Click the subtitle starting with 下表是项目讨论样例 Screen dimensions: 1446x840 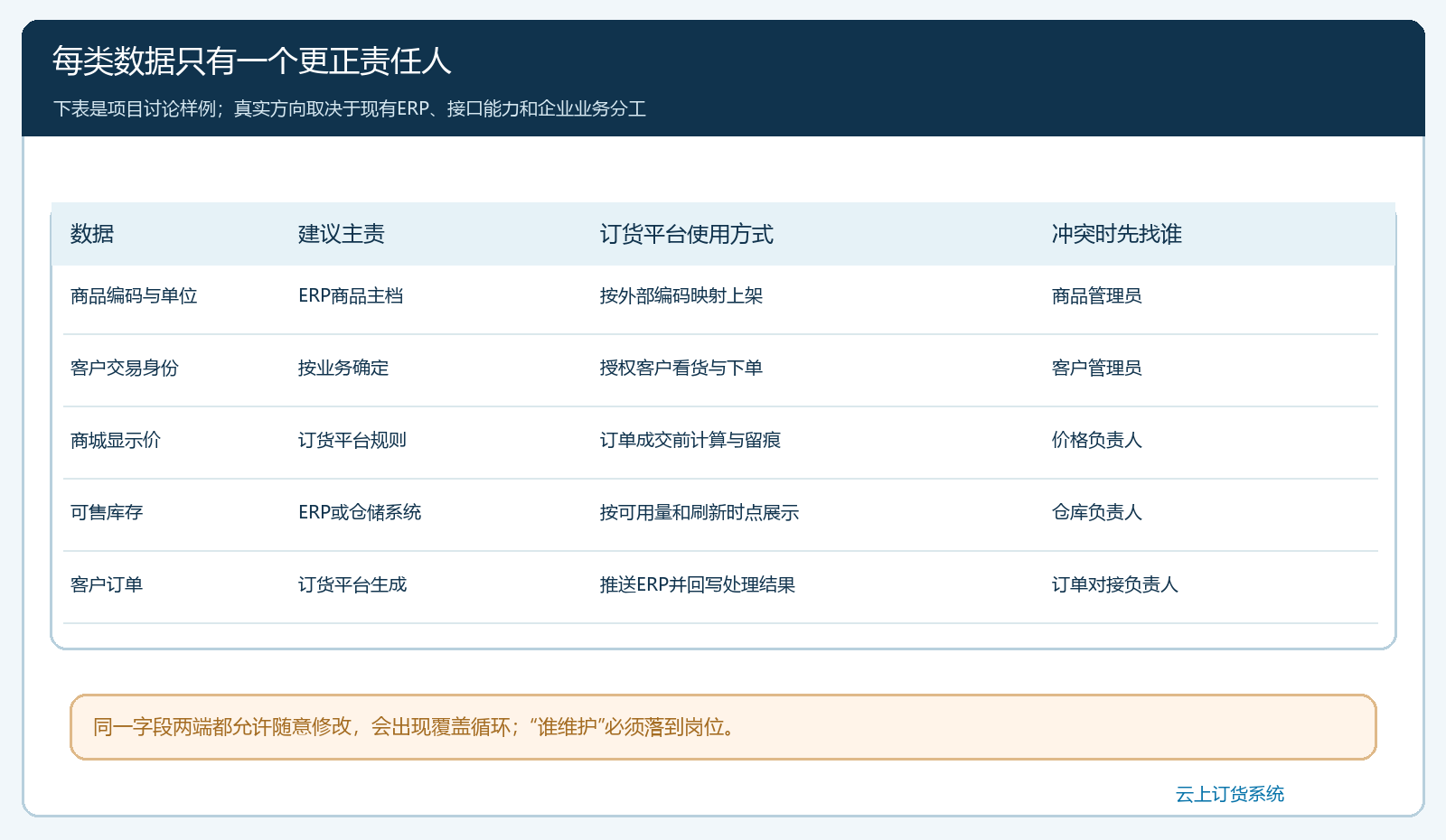point(349,108)
